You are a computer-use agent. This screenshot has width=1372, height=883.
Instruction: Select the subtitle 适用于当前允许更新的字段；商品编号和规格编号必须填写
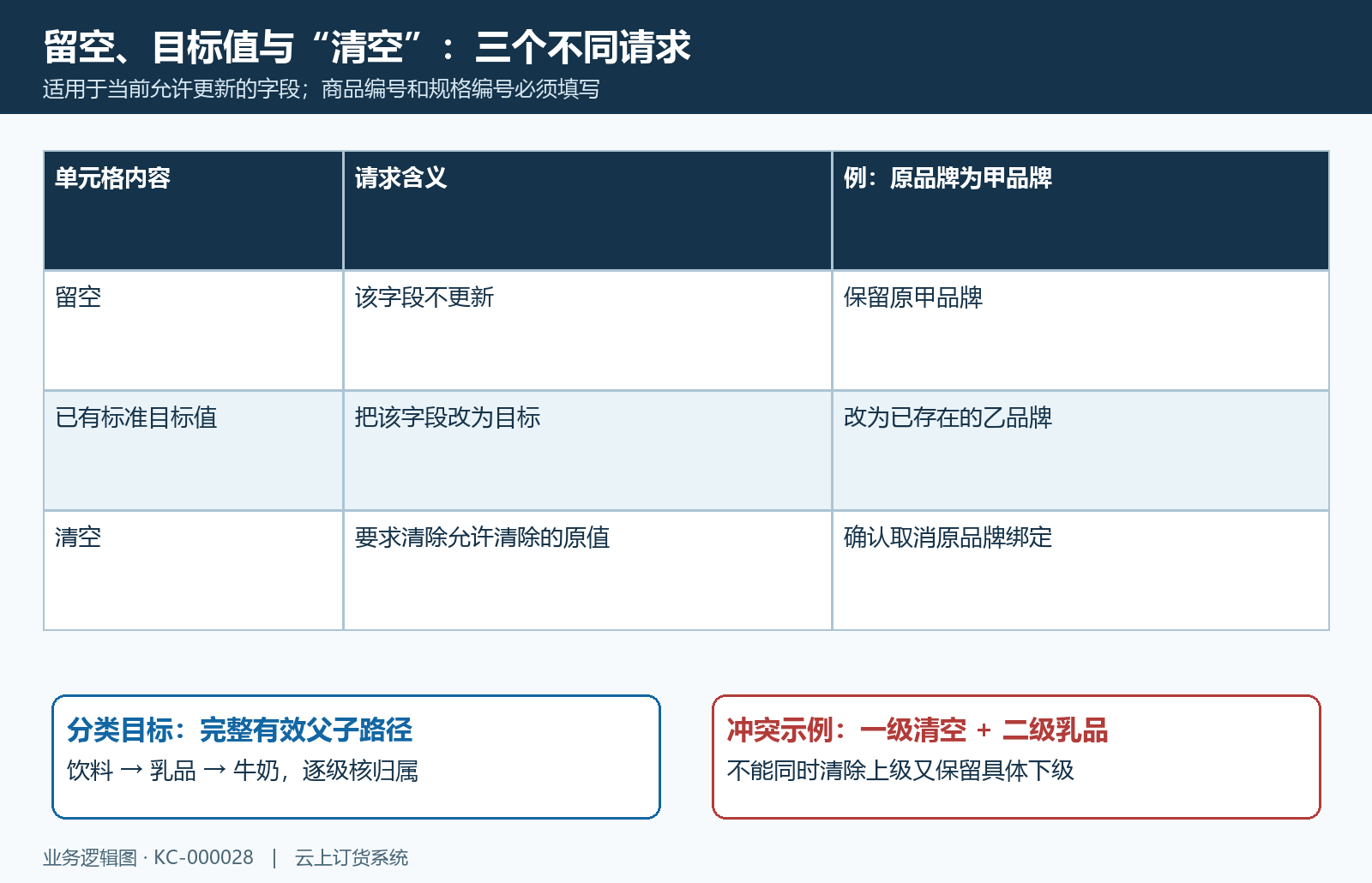point(322,89)
